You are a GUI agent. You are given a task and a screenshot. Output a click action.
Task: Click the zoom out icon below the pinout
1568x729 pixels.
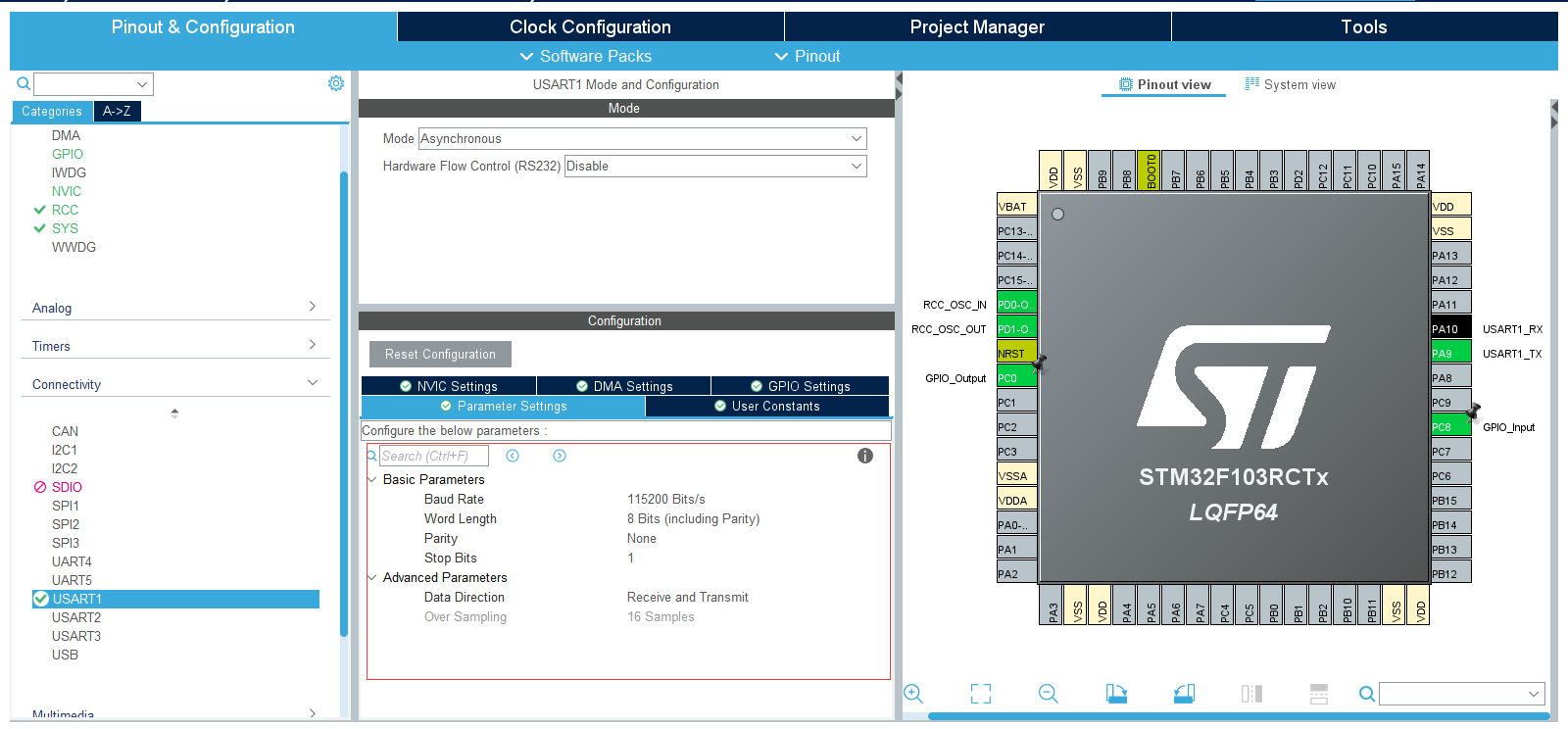pos(1049,694)
